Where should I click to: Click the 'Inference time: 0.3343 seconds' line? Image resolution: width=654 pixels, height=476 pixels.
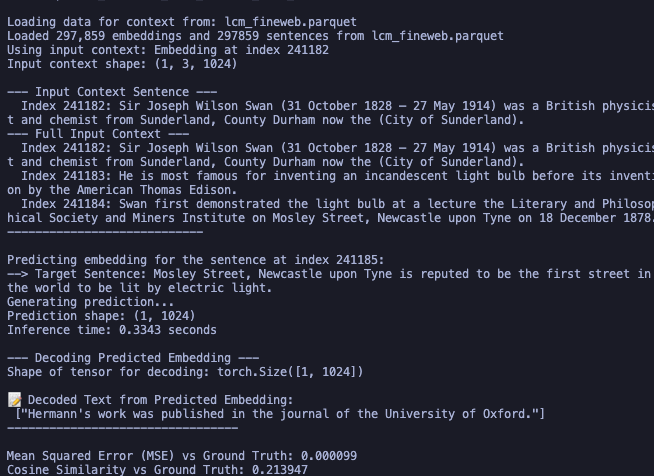coord(112,330)
